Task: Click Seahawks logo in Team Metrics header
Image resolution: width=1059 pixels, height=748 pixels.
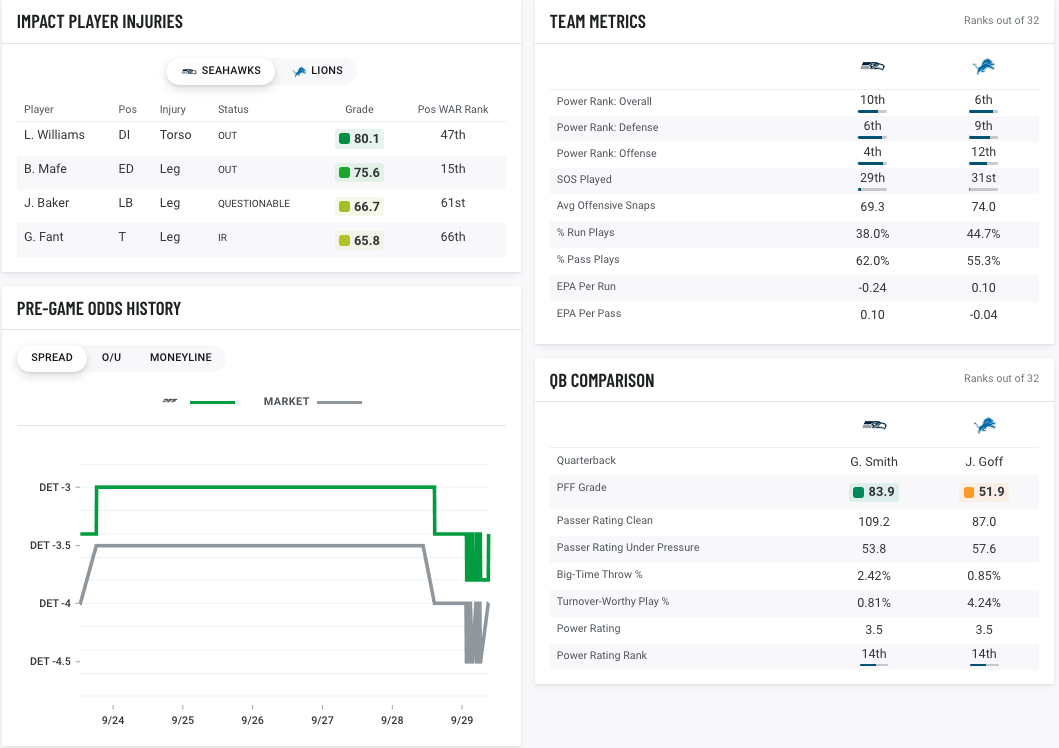Action: click(873, 67)
